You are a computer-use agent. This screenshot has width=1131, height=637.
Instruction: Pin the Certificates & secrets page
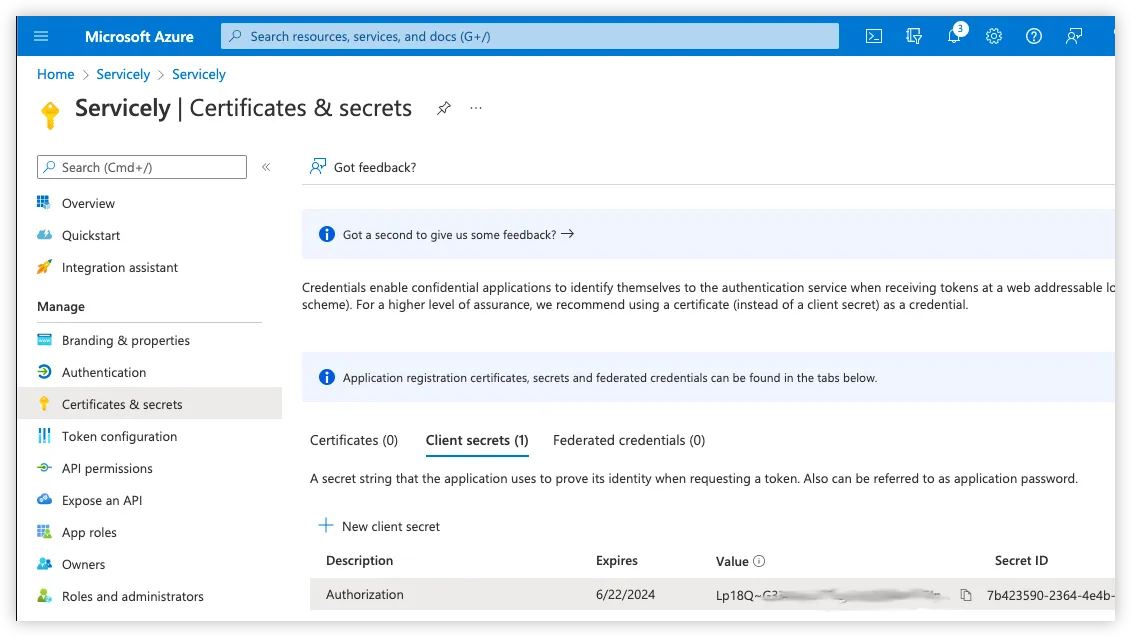tap(444, 108)
